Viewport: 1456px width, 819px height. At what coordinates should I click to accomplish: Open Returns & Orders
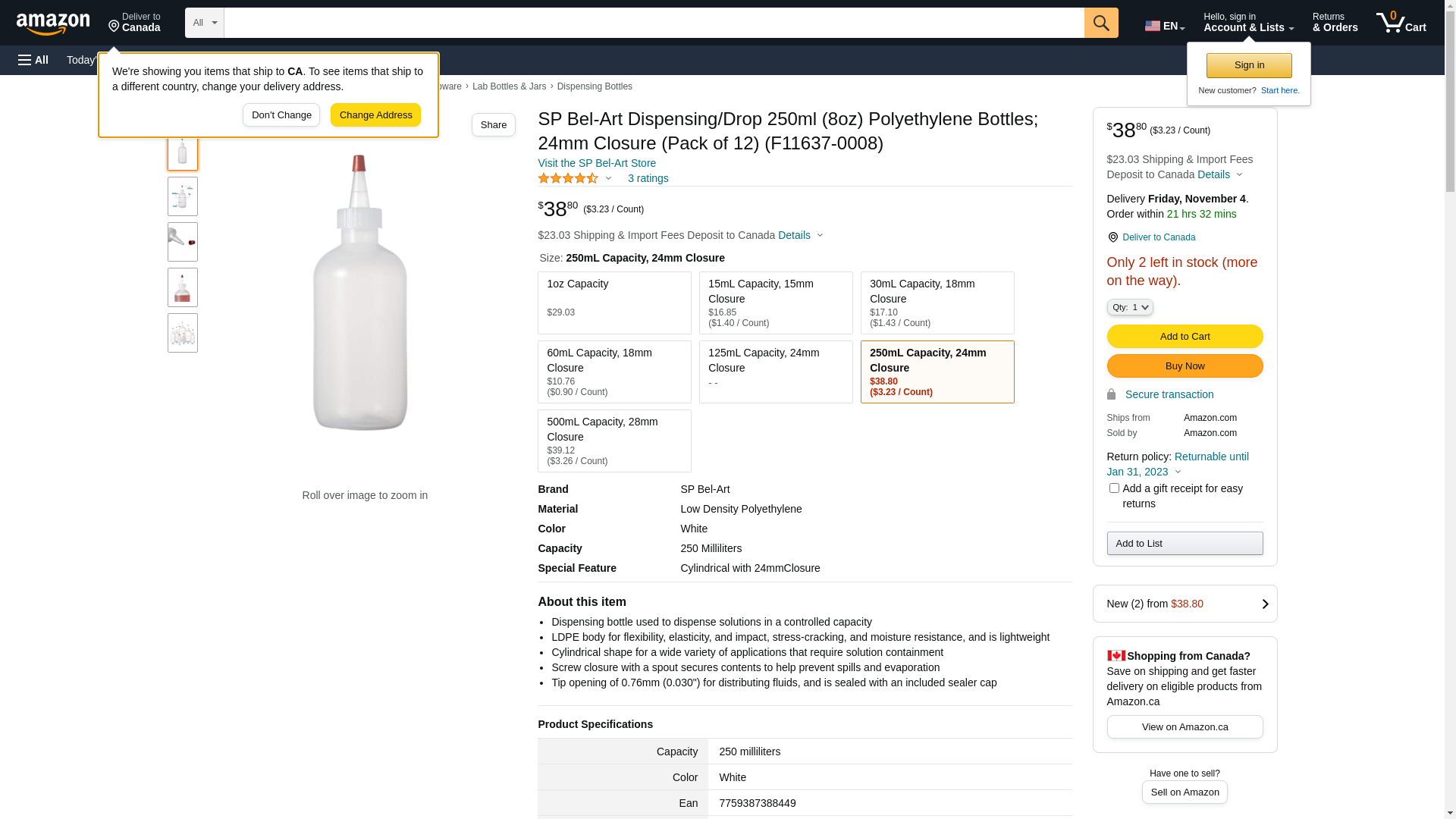1335,23
